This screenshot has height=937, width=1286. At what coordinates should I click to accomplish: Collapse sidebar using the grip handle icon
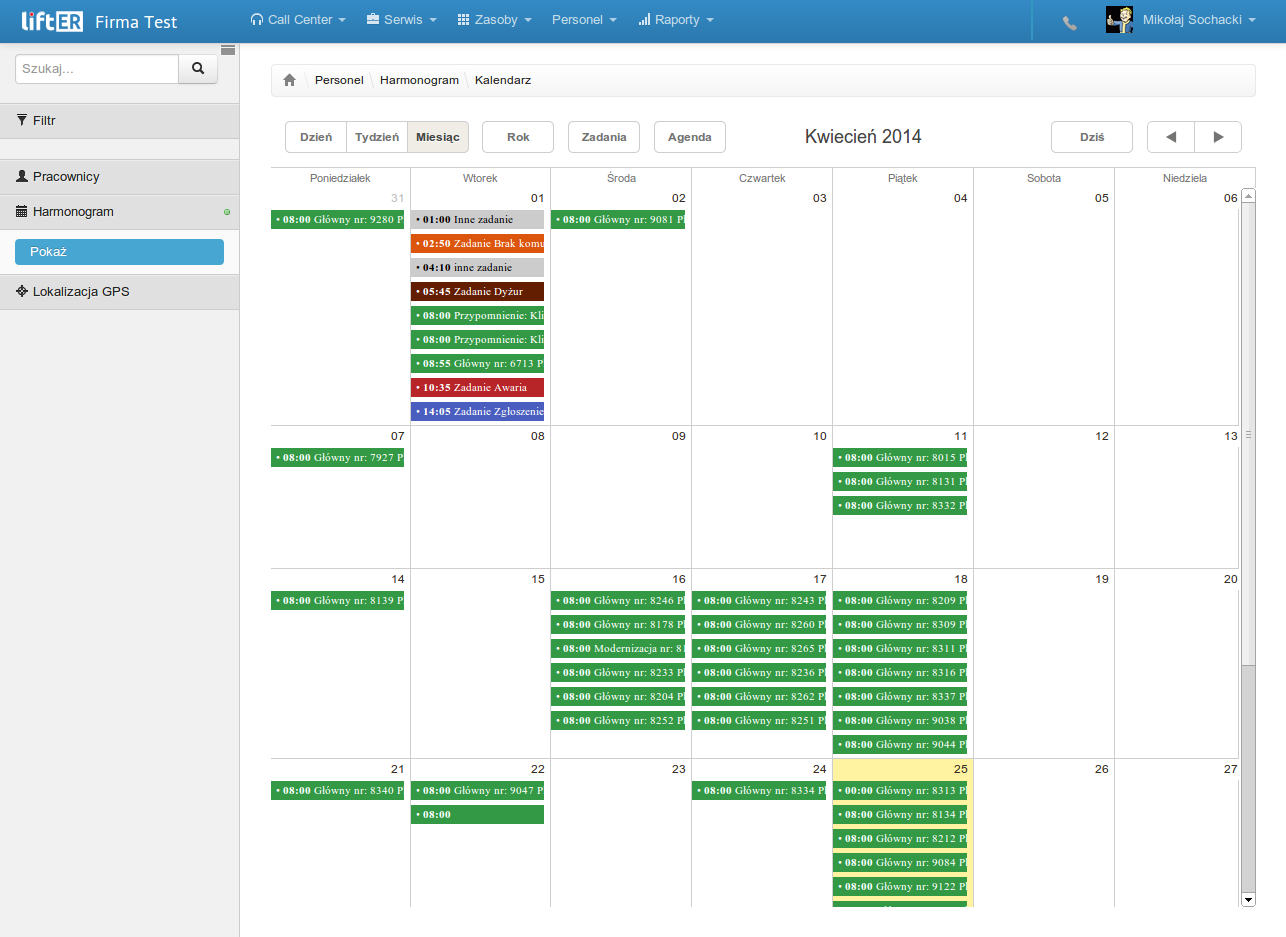click(227, 49)
